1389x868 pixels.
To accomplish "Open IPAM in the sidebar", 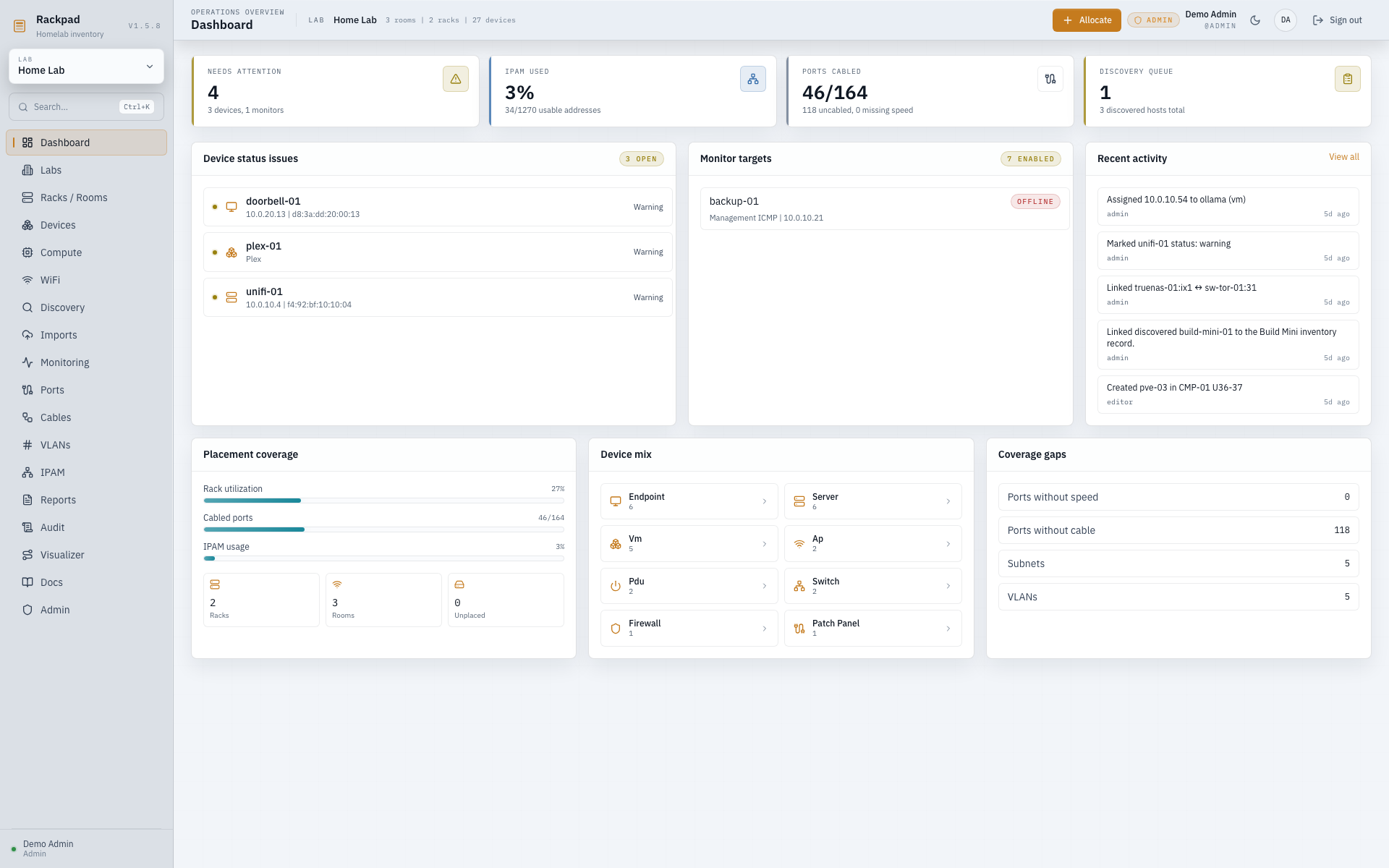I will (86, 472).
